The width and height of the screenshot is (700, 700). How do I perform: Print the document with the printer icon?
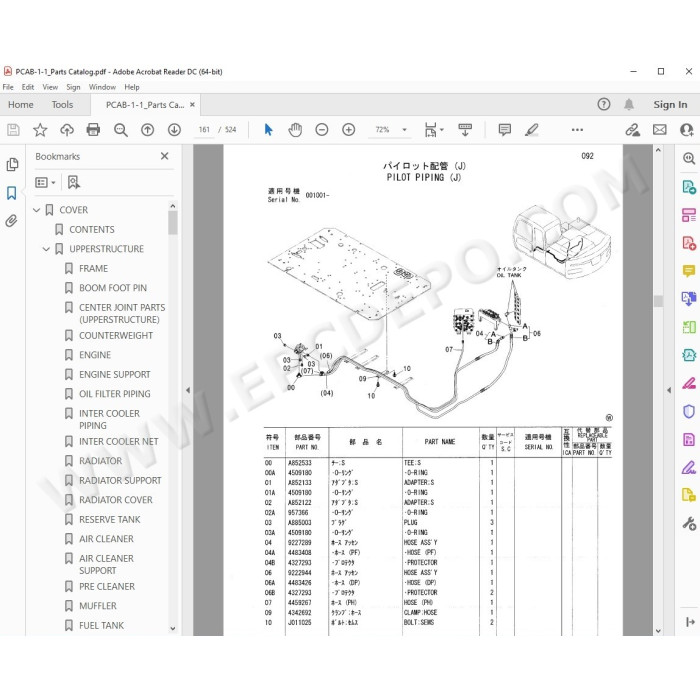pos(93,130)
